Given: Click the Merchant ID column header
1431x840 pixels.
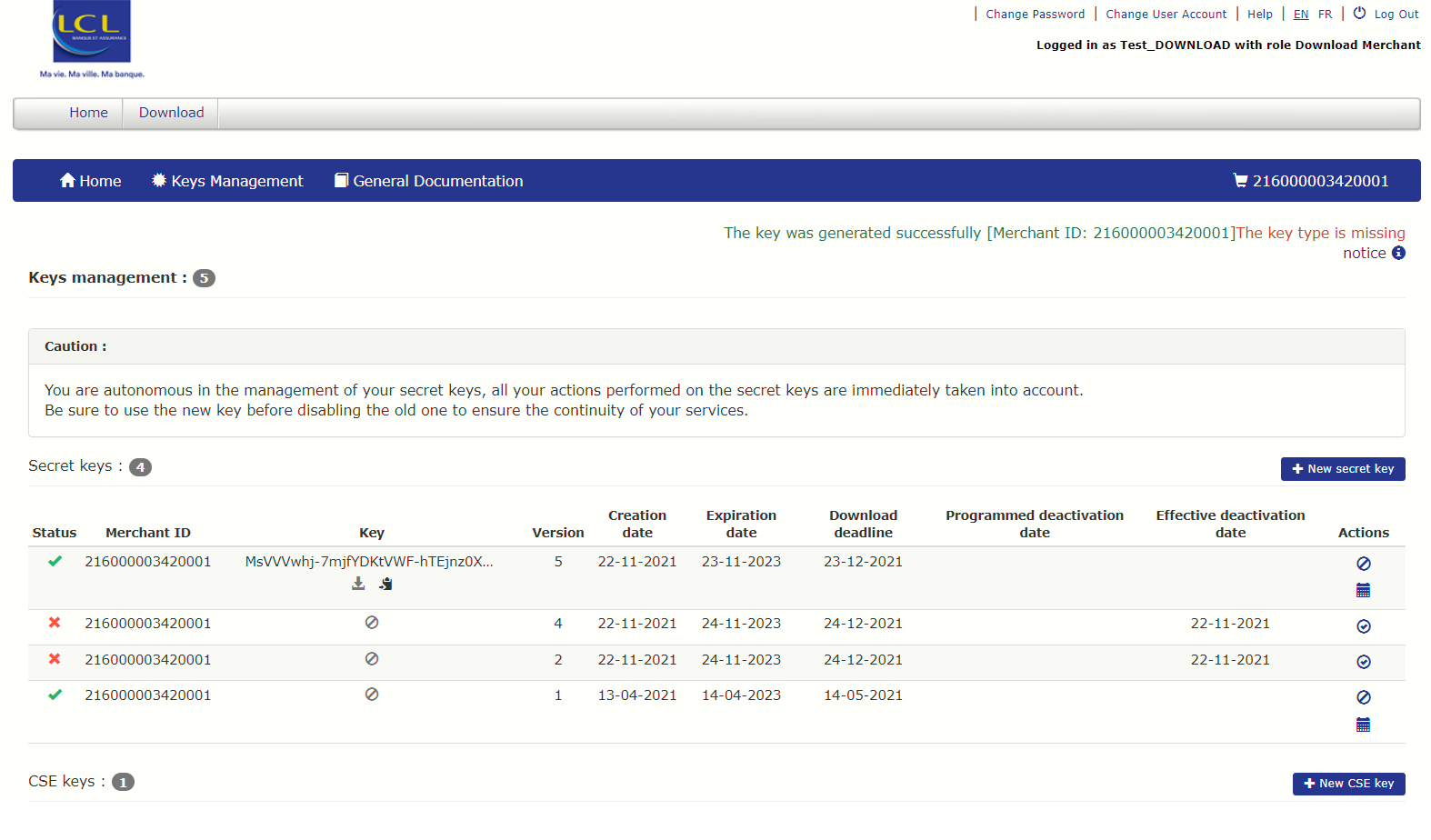Looking at the screenshot, I should coord(148,533).
